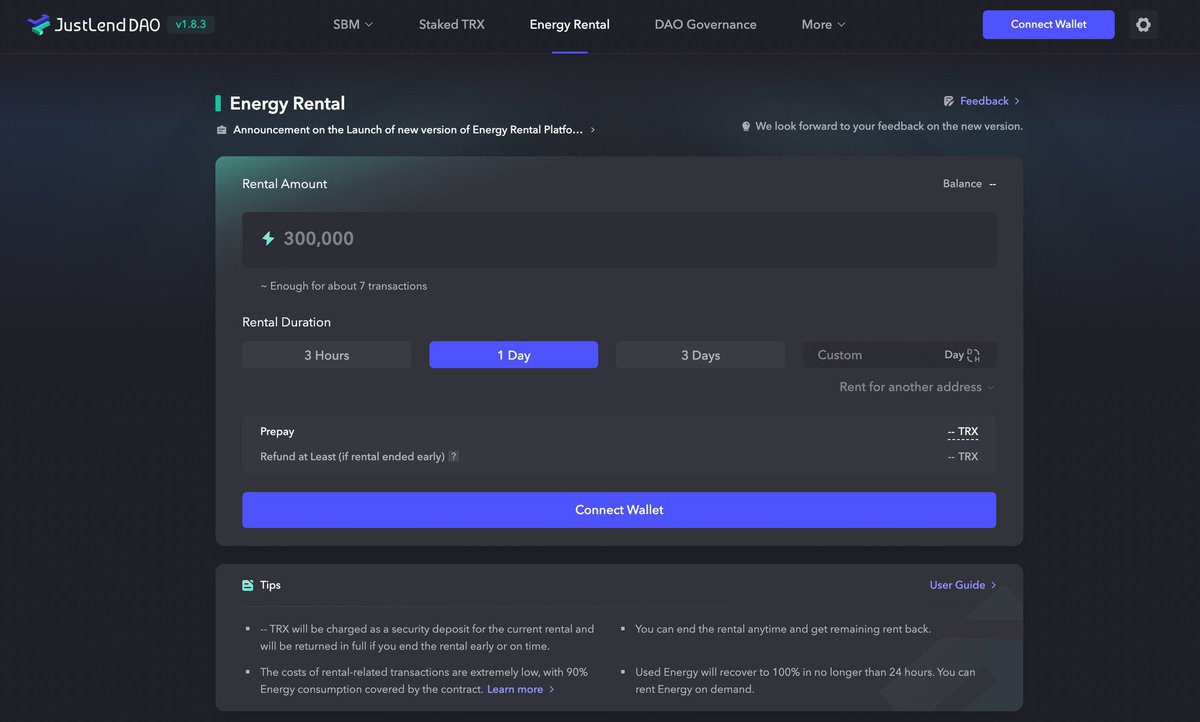Click the energy lightning bolt icon

(268, 239)
